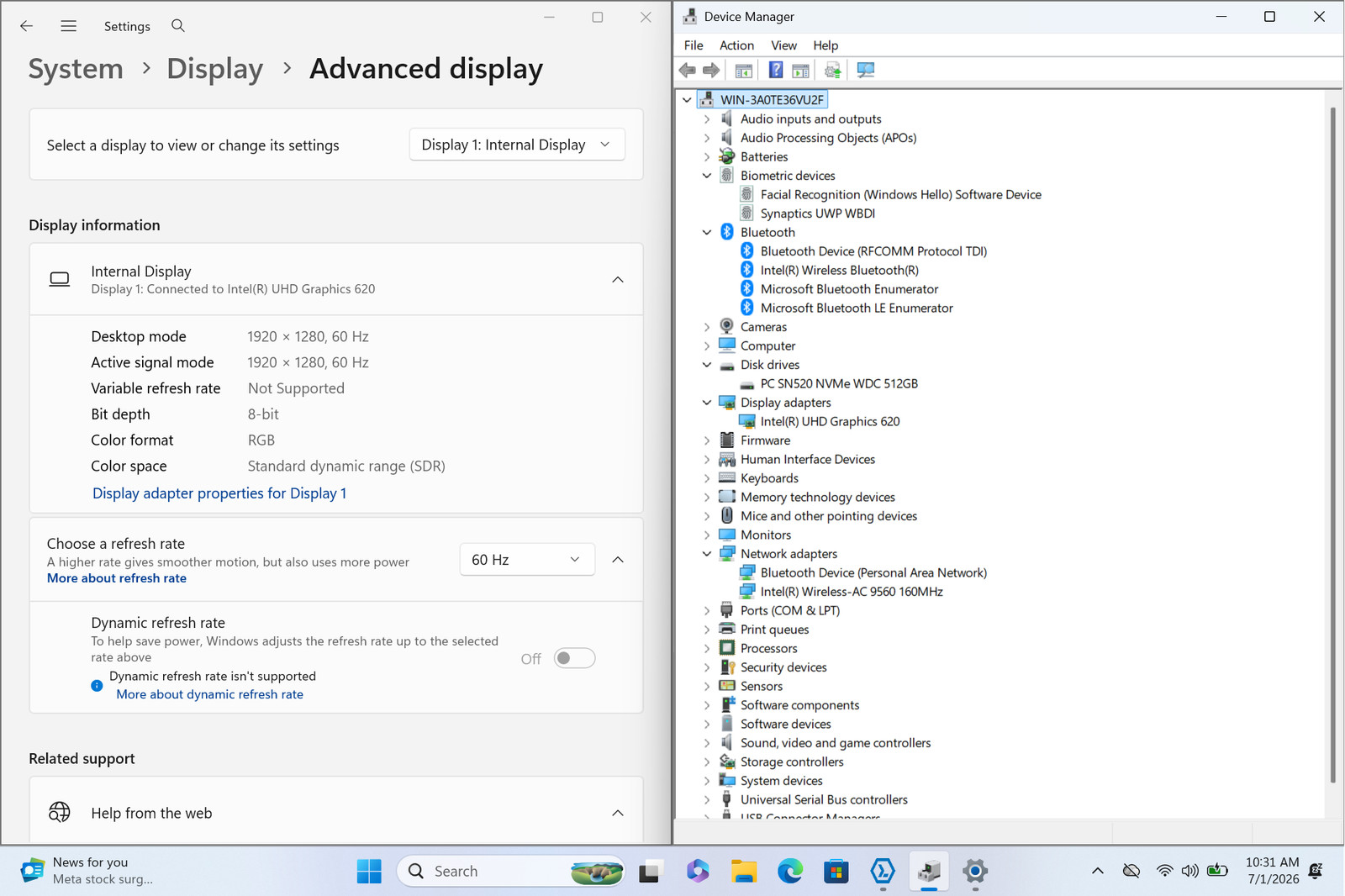The height and width of the screenshot is (896, 1345).
Task: Click the Bluetooth category icon
Action: pyautogui.click(x=727, y=232)
